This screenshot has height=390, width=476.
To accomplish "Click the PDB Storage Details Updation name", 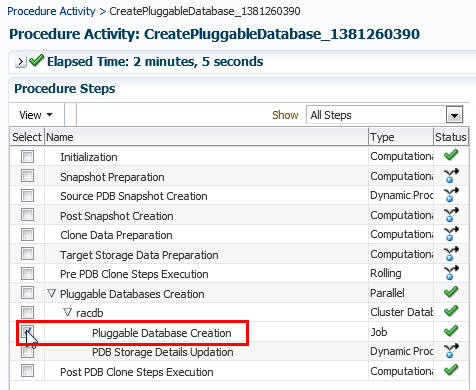I will tap(163, 352).
